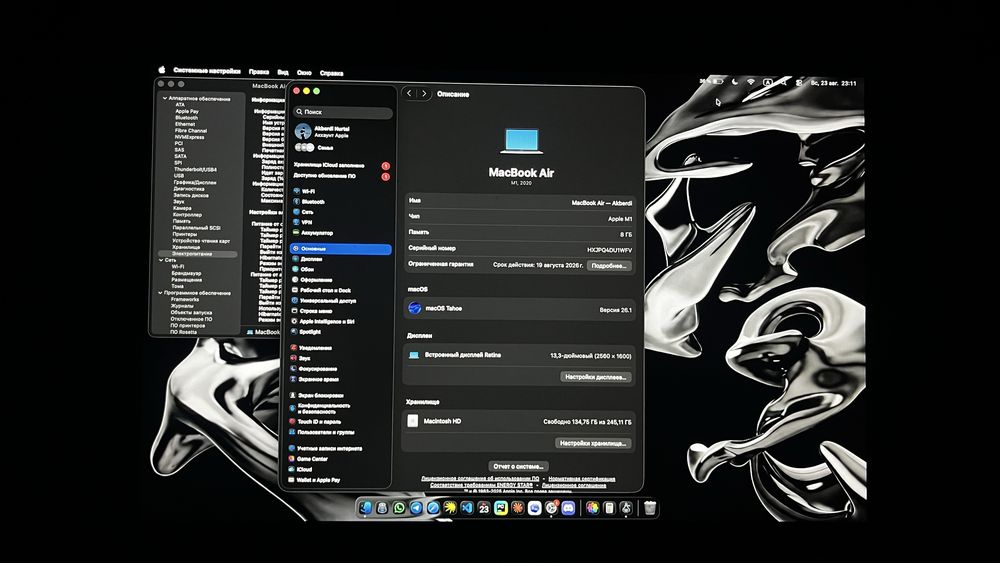Click Настройки дисплеев button
Screen dimensions: 1000x563
[x=596, y=377]
